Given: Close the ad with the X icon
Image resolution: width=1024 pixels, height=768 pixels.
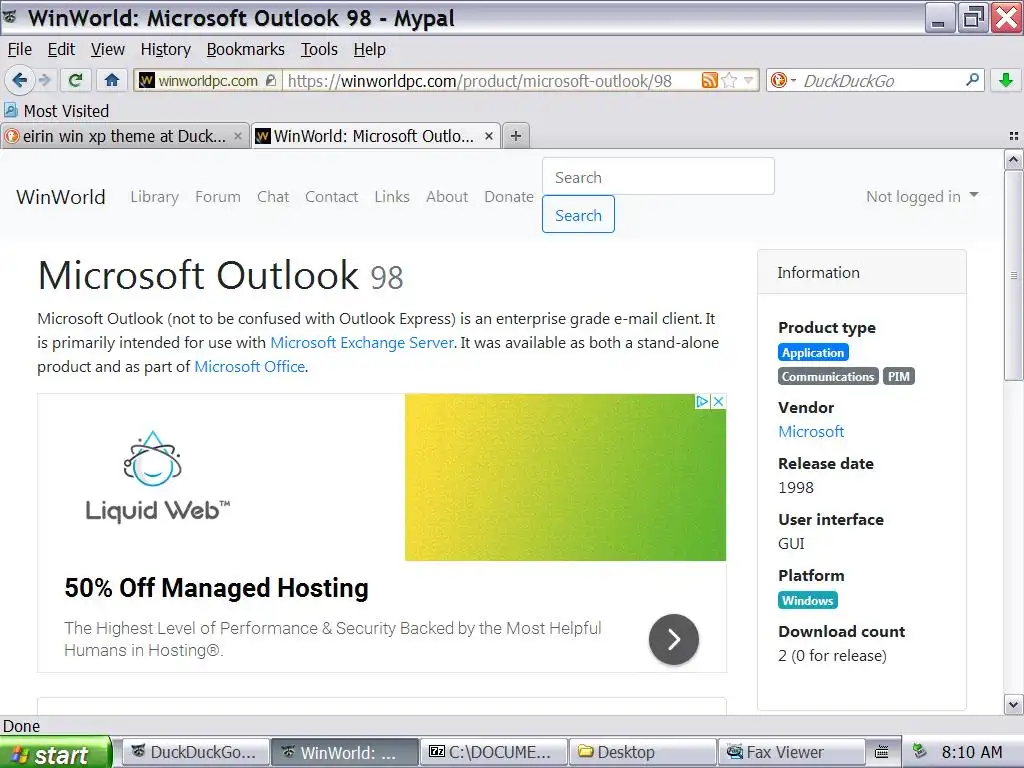Looking at the screenshot, I should pos(718,402).
